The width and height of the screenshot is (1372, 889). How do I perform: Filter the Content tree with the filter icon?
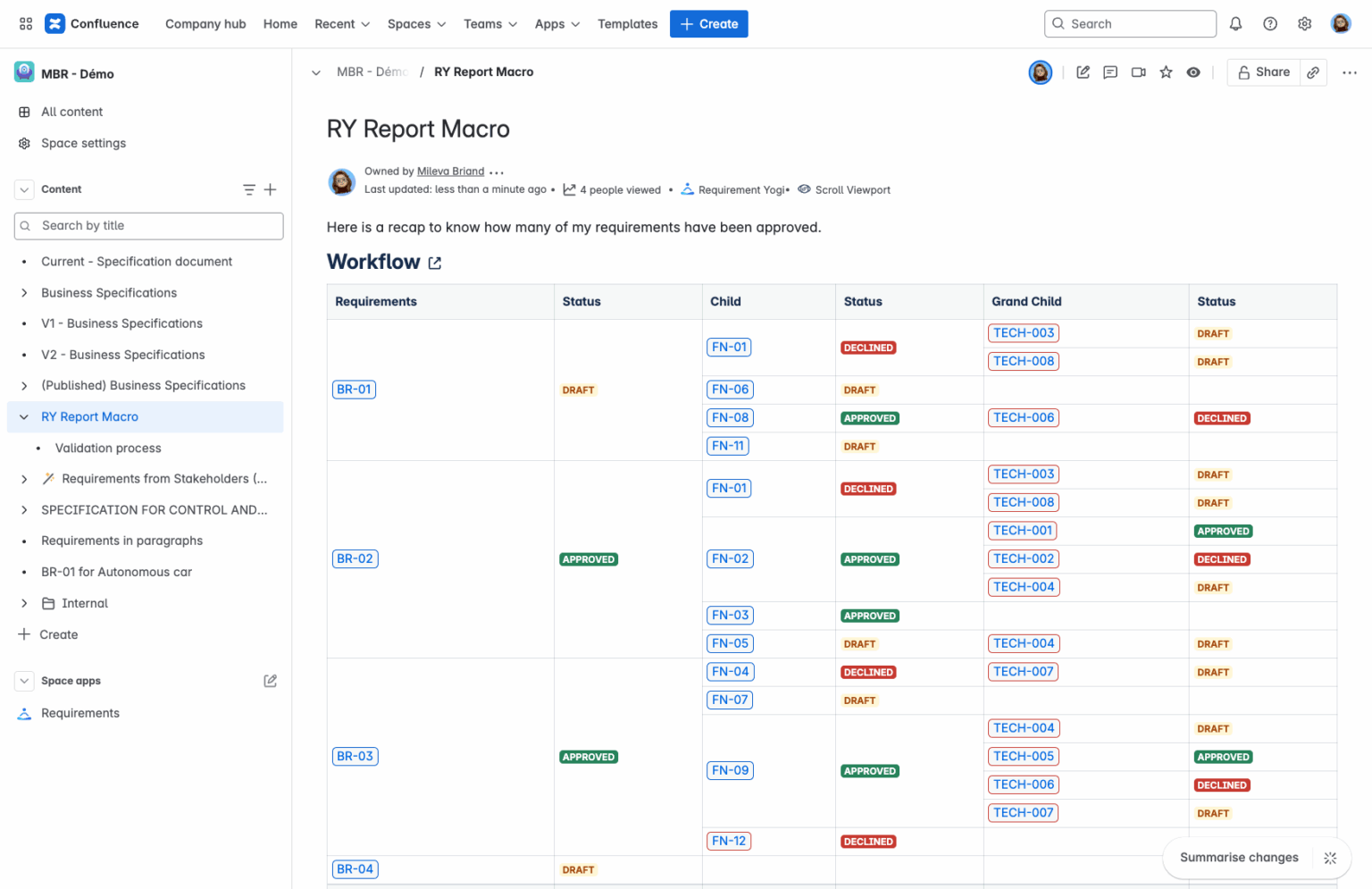248,189
